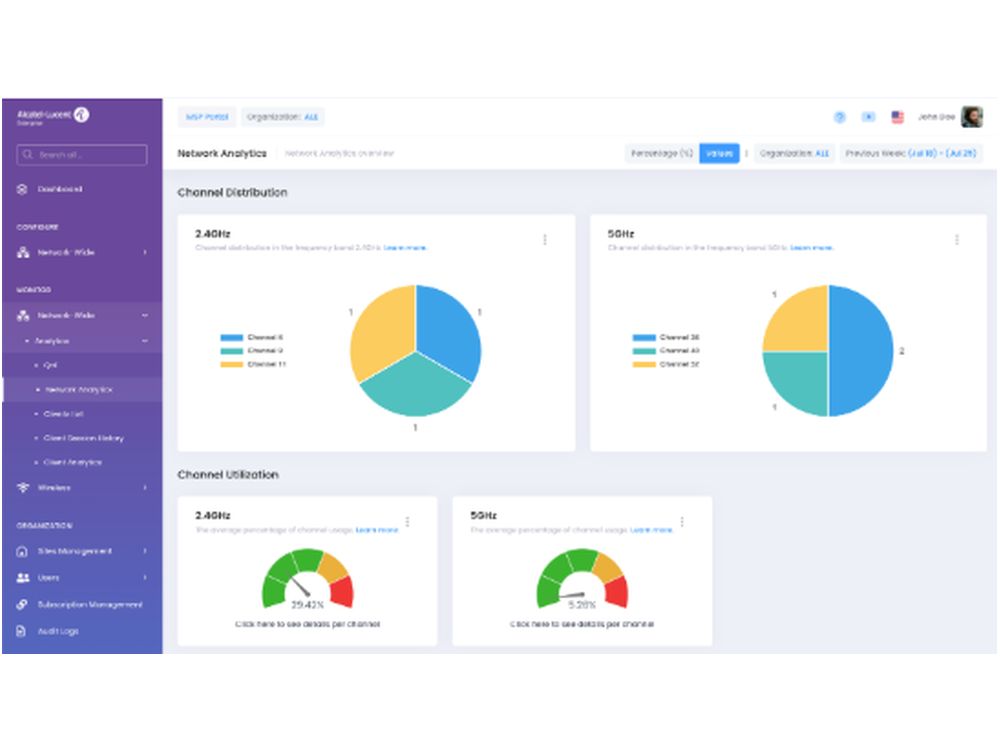Screen dimensions: 1000x750
Task: Open Client Session History
Action: pyautogui.click(x=81, y=438)
